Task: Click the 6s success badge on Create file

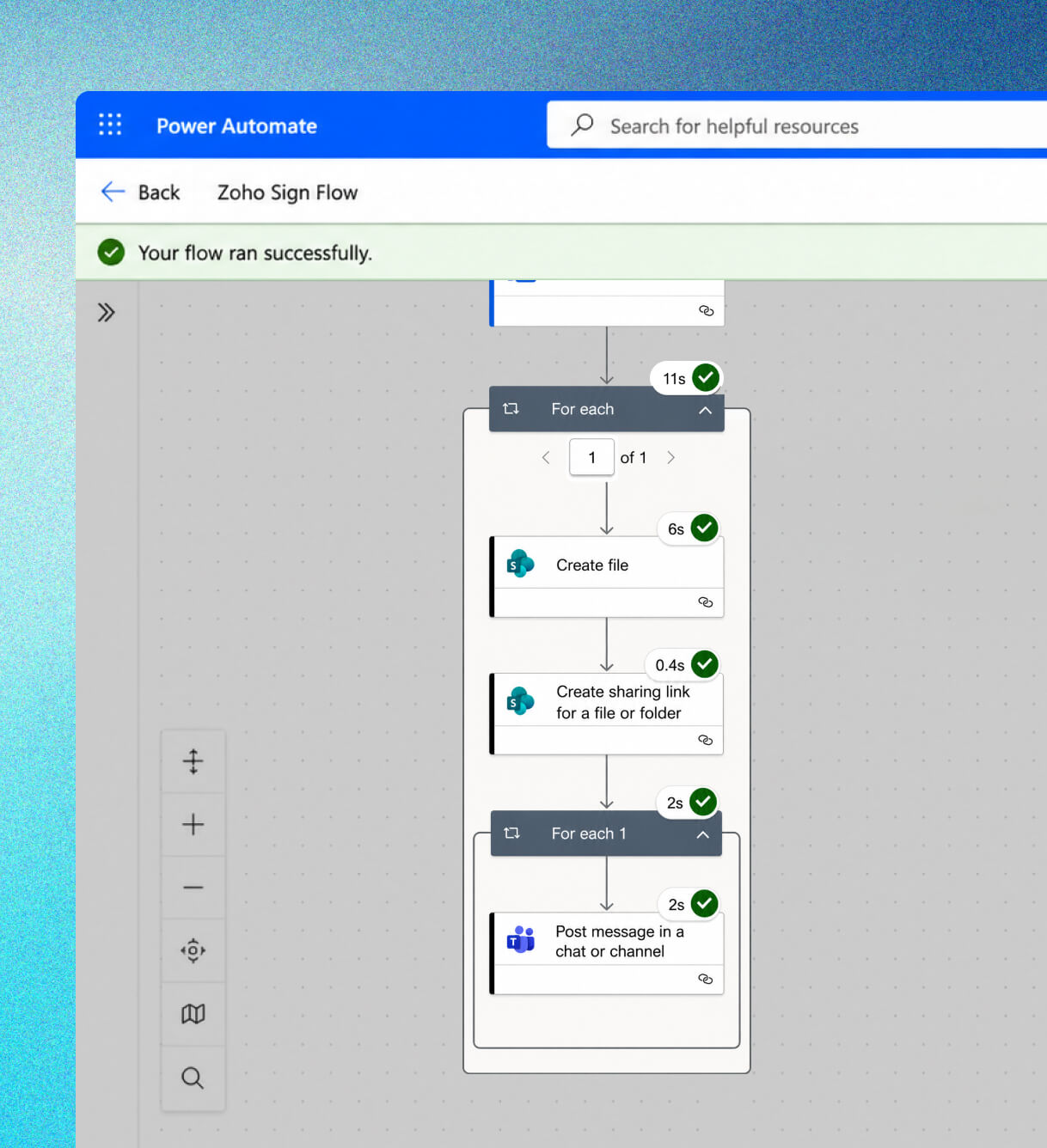Action: point(689,528)
